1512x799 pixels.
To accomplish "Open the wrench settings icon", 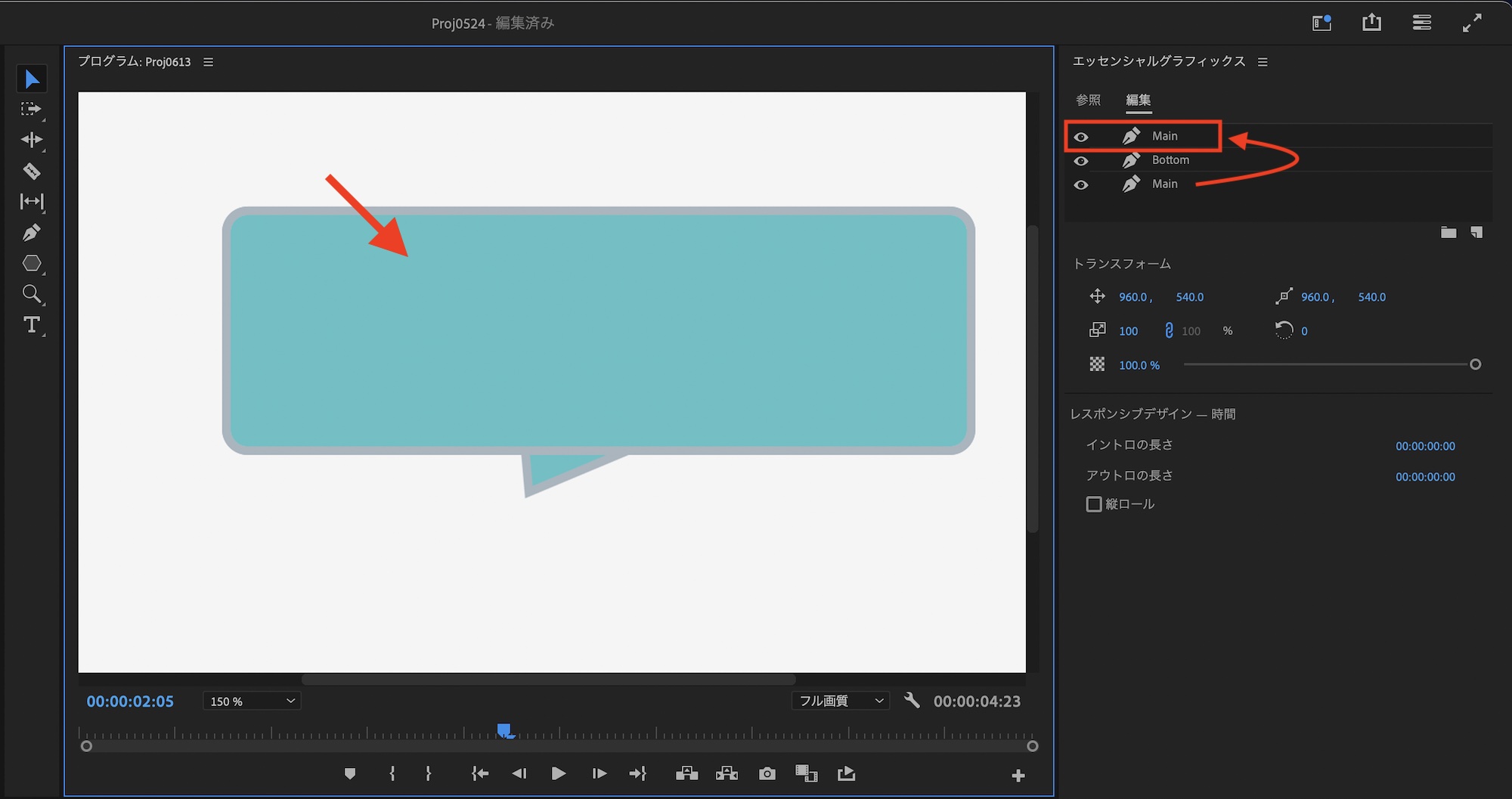I will tap(912, 701).
